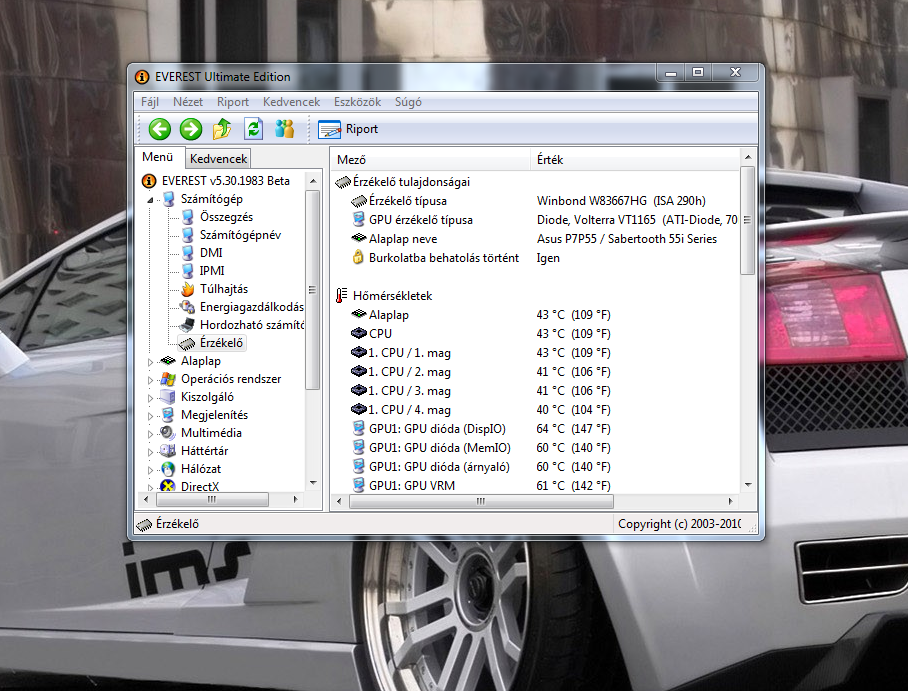Open the Riport menu in menu bar
Viewport: 908px width, 691px height.
(233, 102)
